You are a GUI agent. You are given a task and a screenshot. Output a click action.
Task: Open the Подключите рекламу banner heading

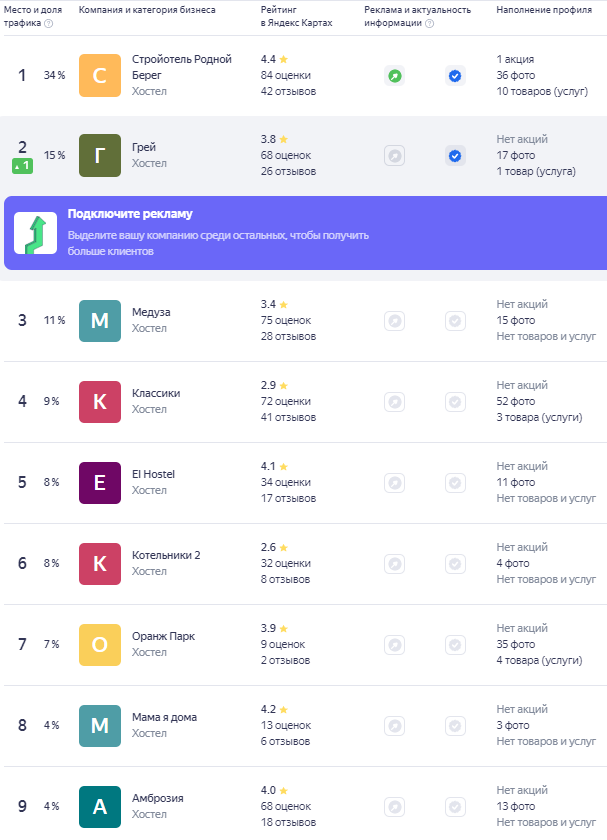coord(130,214)
